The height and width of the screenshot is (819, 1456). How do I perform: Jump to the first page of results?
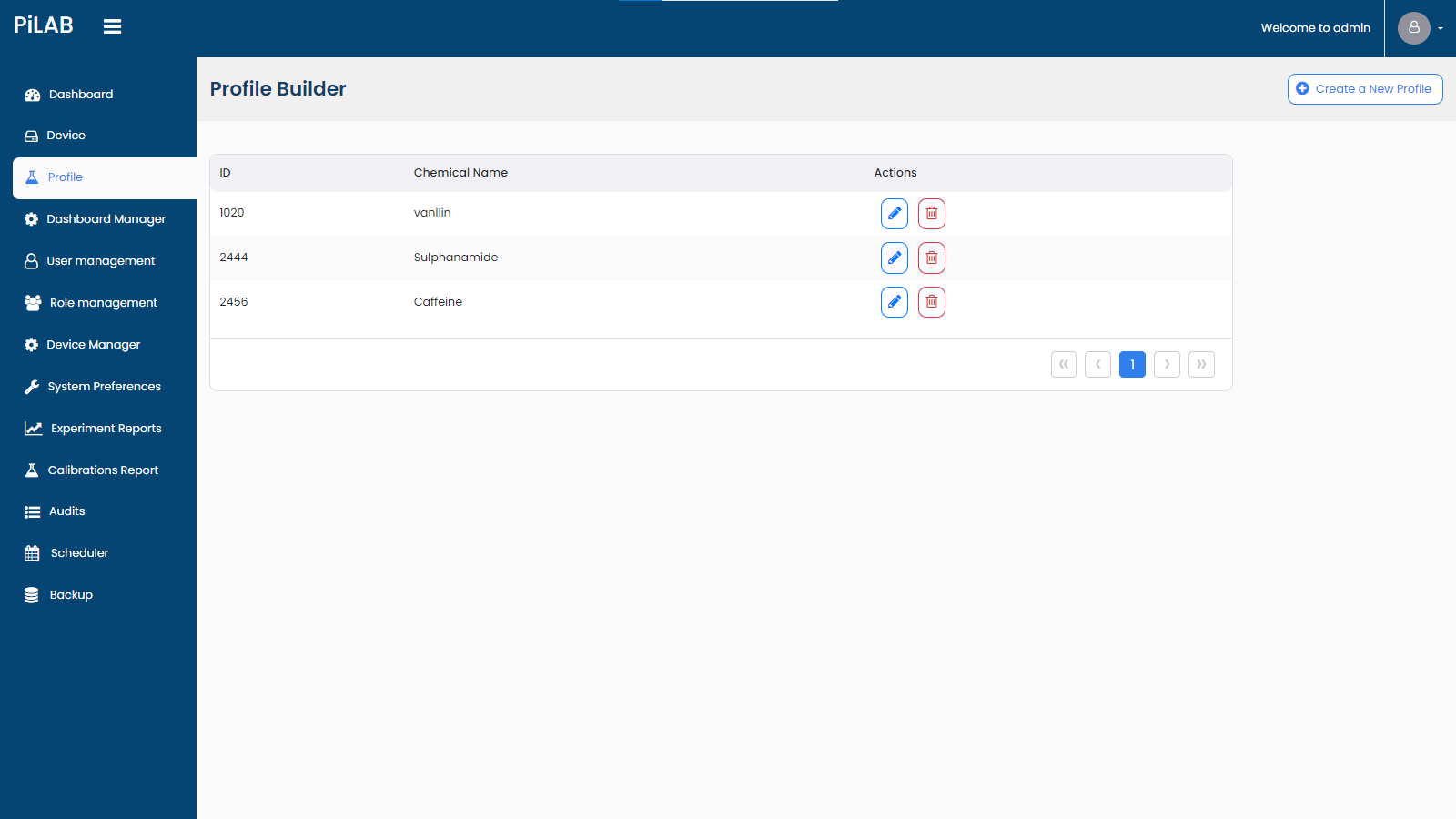coord(1063,365)
